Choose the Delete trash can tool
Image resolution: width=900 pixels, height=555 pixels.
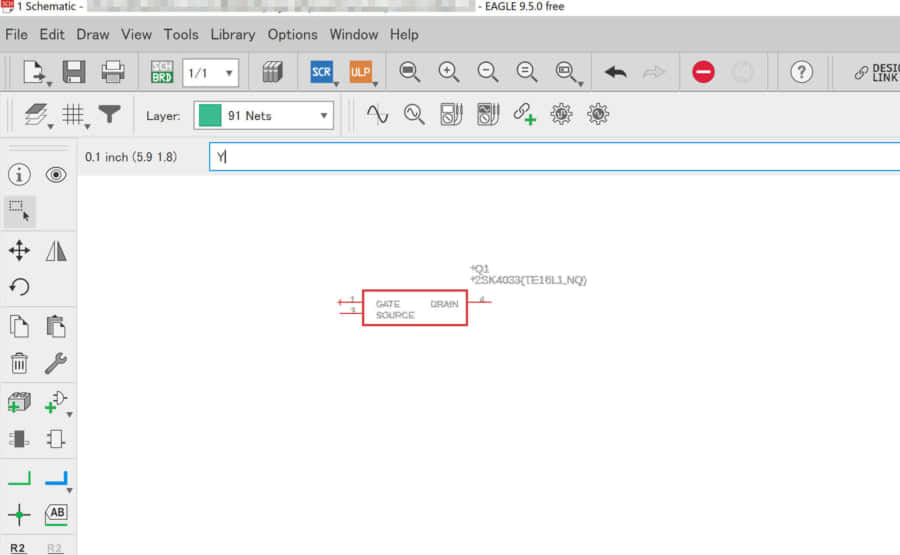coord(19,363)
